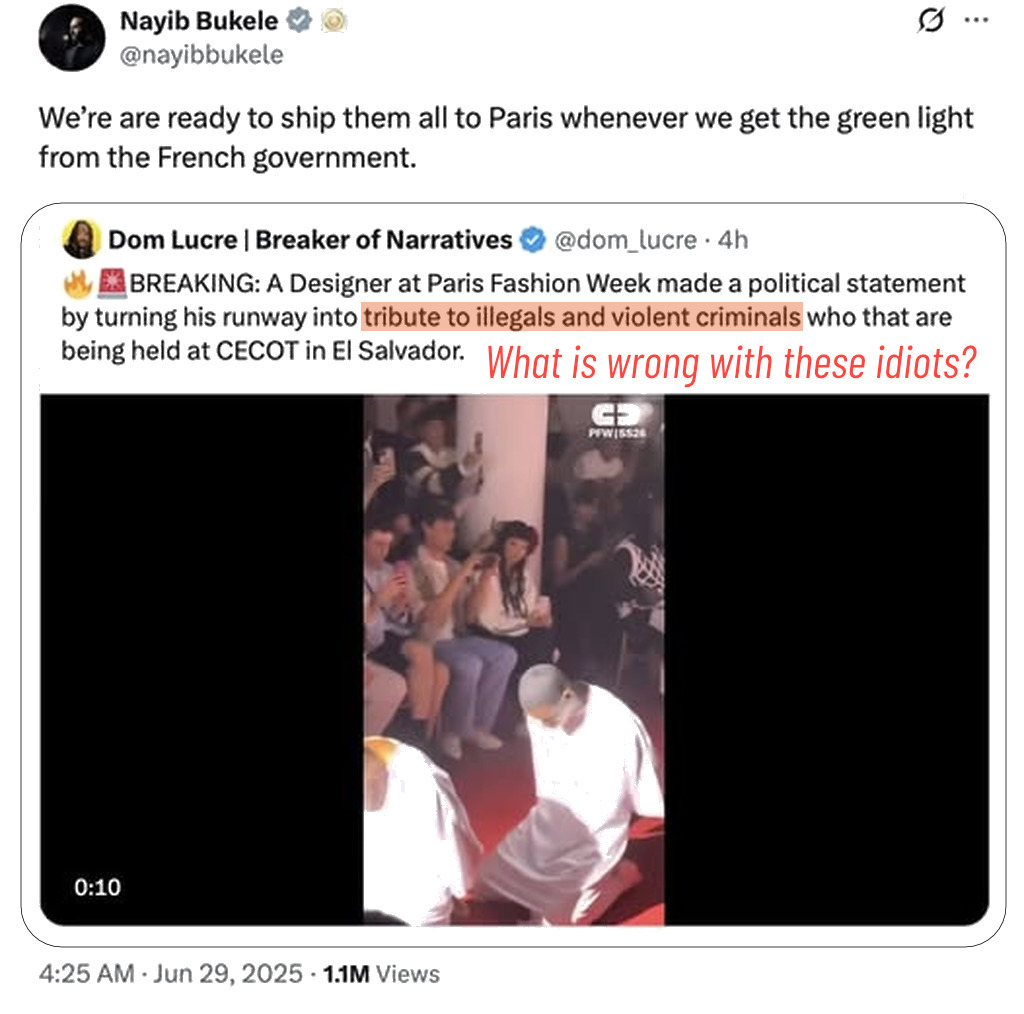Click the red siren emoji before BREAKING

(112, 284)
